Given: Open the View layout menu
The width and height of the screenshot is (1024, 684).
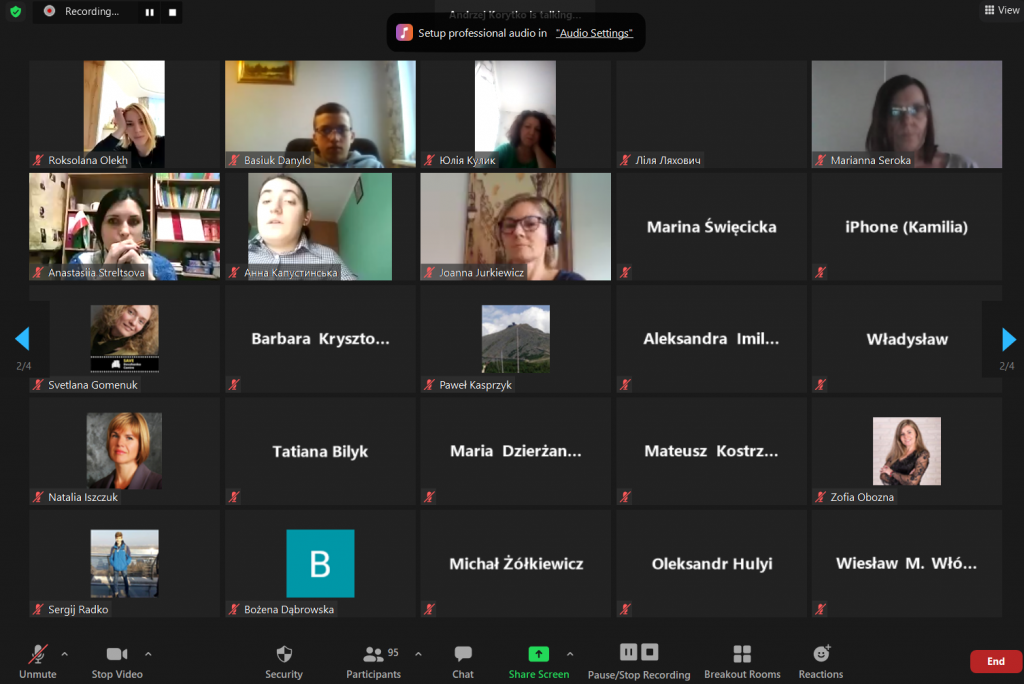Looking at the screenshot, I should pyautogui.click(x=1001, y=10).
